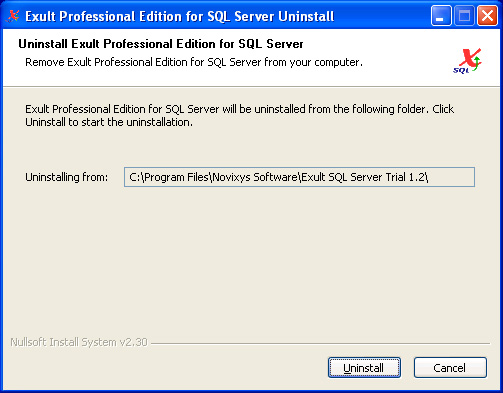Click the bold "Uninstall Exult Professional Edition" heading
The width and height of the screenshot is (503, 393).
tap(161, 44)
